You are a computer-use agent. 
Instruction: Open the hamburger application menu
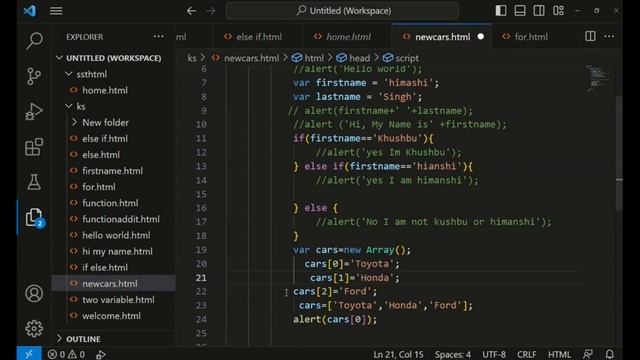point(56,11)
